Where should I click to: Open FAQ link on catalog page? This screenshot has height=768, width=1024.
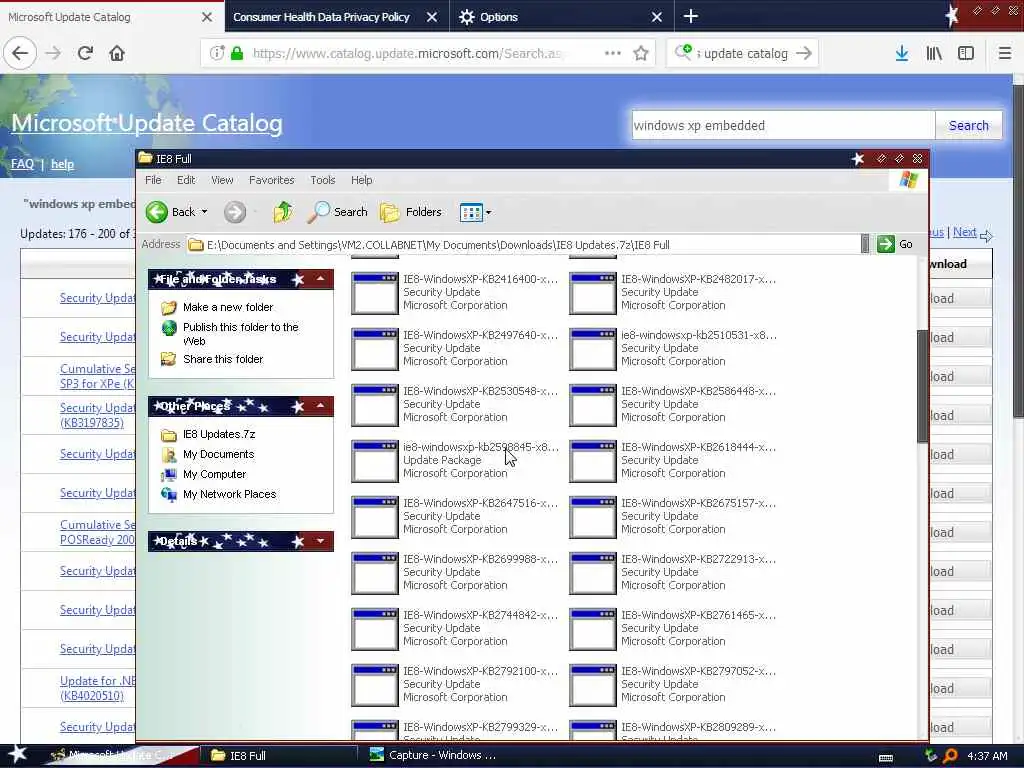pyautogui.click(x=22, y=164)
